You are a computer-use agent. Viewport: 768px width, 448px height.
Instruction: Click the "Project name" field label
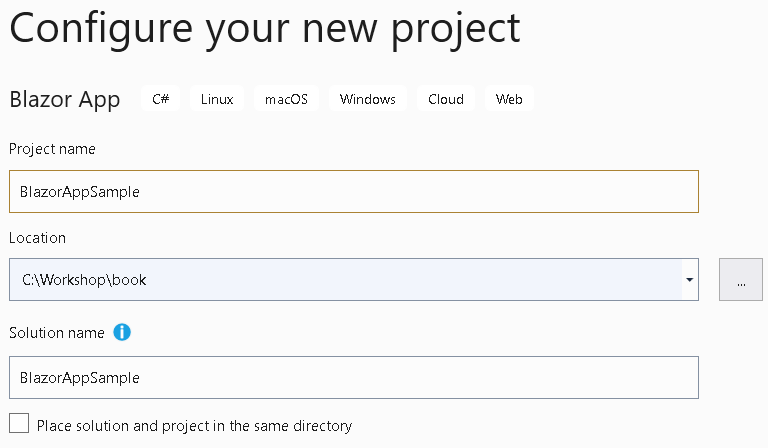(x=52, y=149)
